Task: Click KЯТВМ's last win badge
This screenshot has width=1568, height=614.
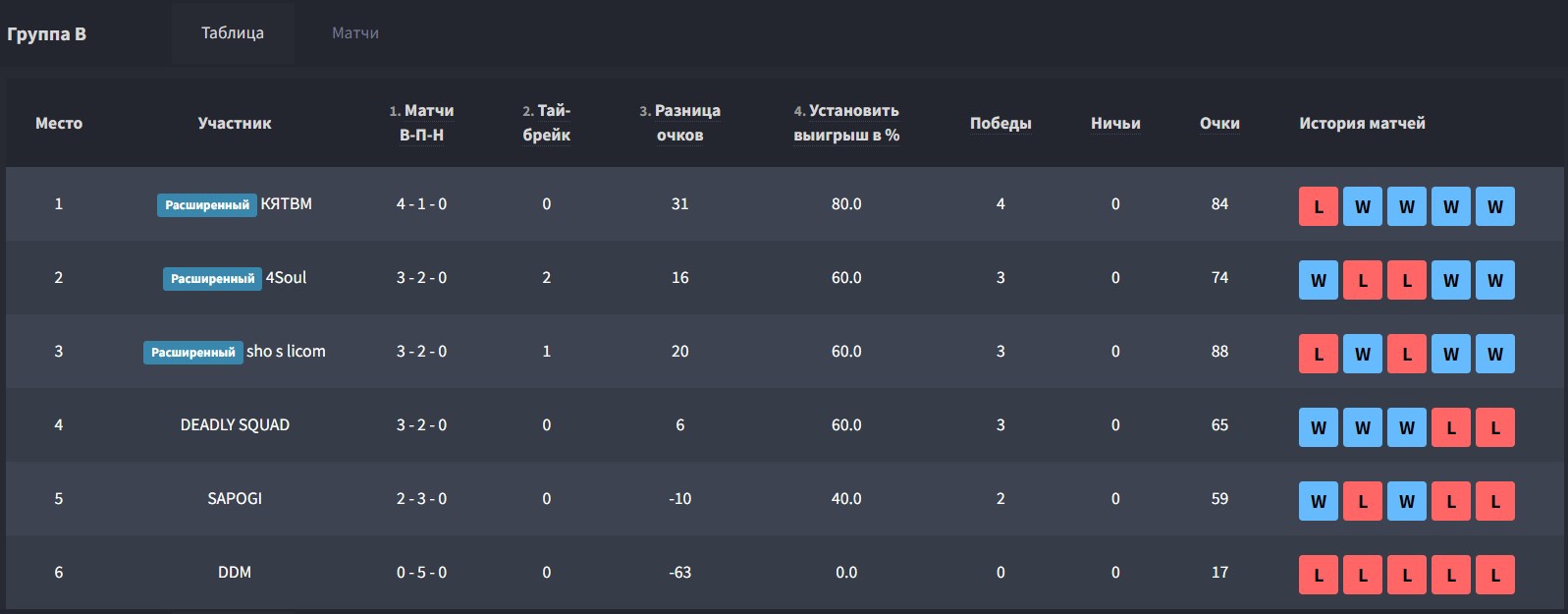Action: pos(1495,206)
